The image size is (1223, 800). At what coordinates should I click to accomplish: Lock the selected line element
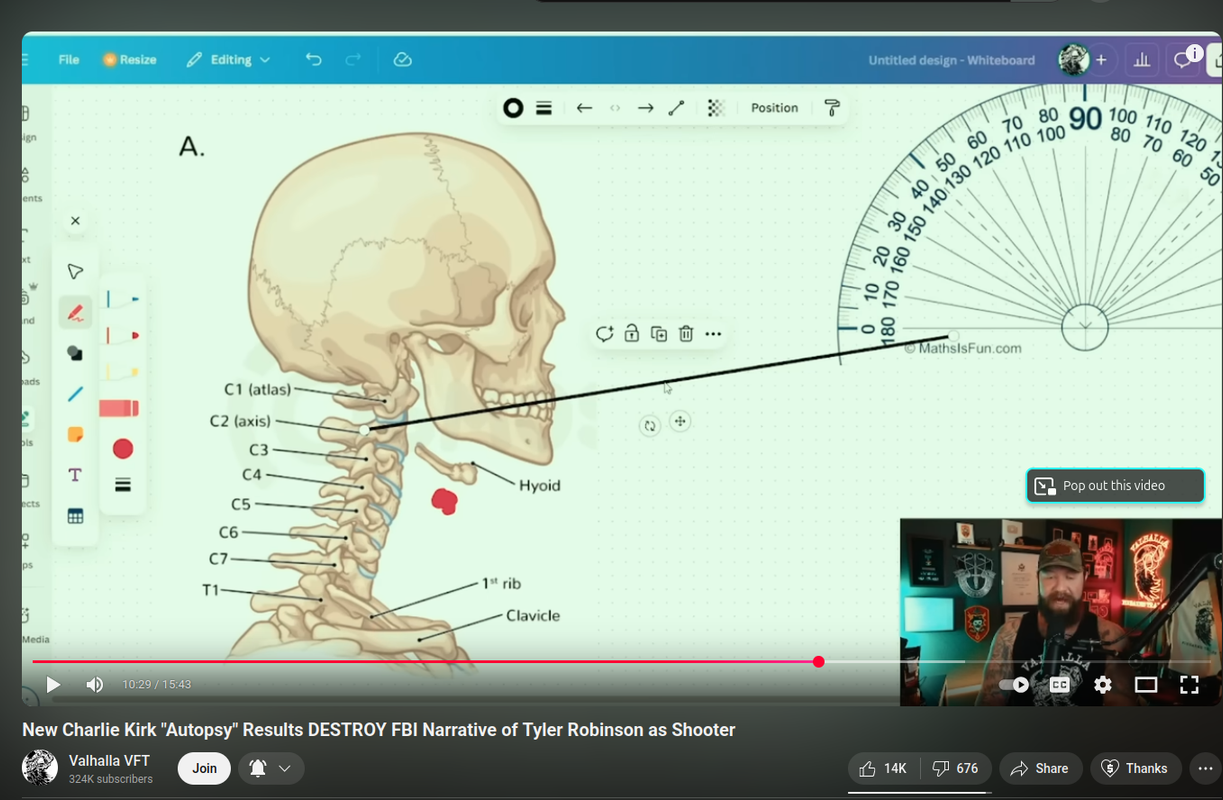click(x=632, y=334)
